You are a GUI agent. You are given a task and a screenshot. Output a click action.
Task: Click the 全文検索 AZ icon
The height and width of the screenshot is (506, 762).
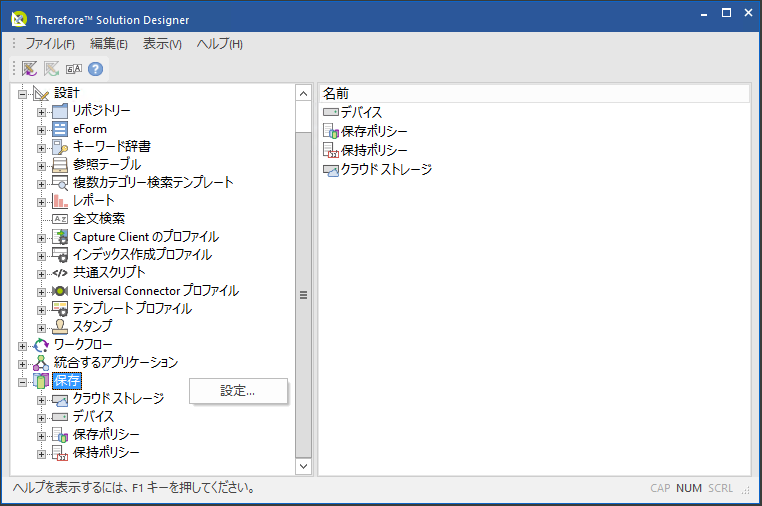click(x=60, y=219)
